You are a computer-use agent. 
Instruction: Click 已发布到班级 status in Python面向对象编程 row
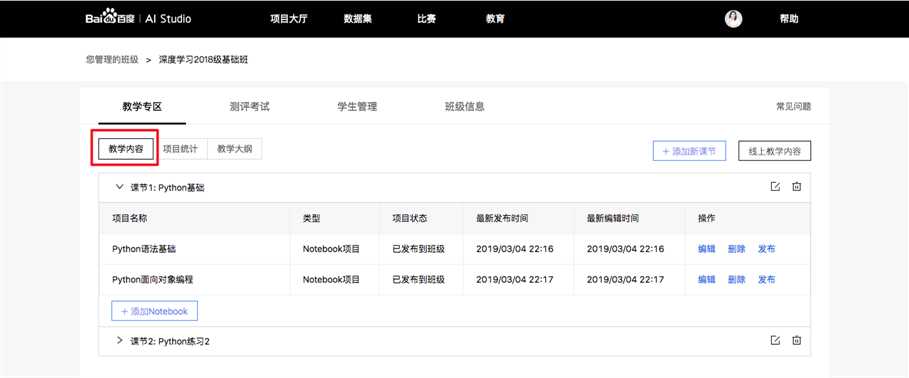pos(418,279)
